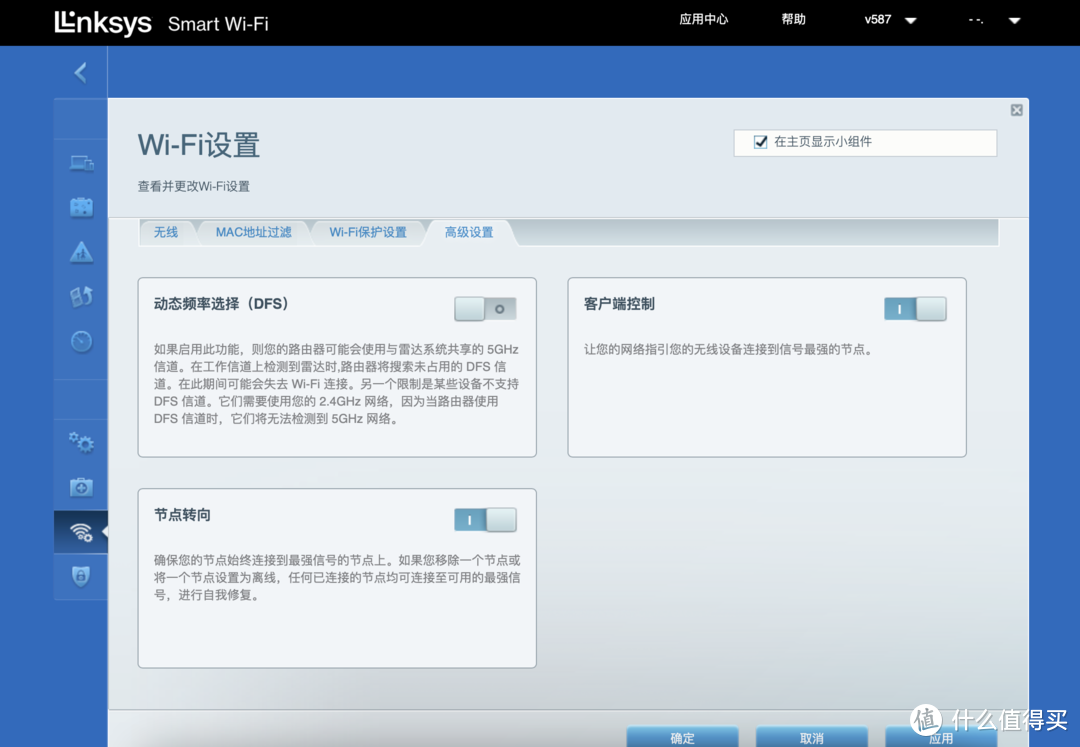
Task: Click the Wi-Fi wireless settings icon
Action: (81, 532)
